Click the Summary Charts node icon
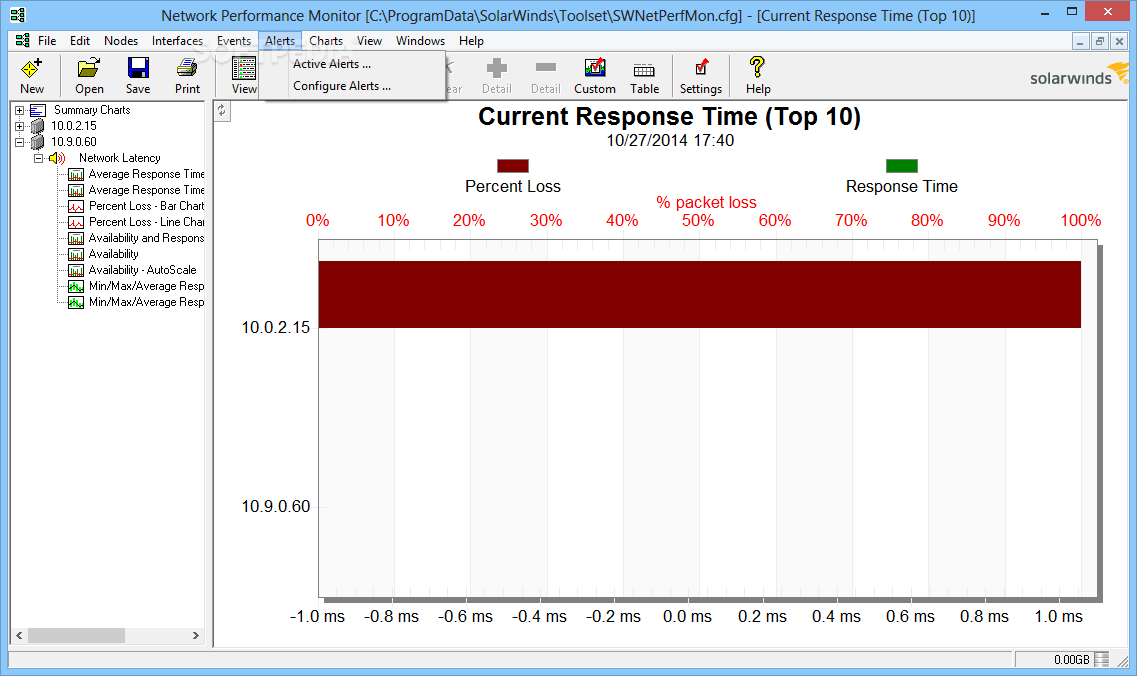The width and height of the screenshot is (1137, 676). 38,110
